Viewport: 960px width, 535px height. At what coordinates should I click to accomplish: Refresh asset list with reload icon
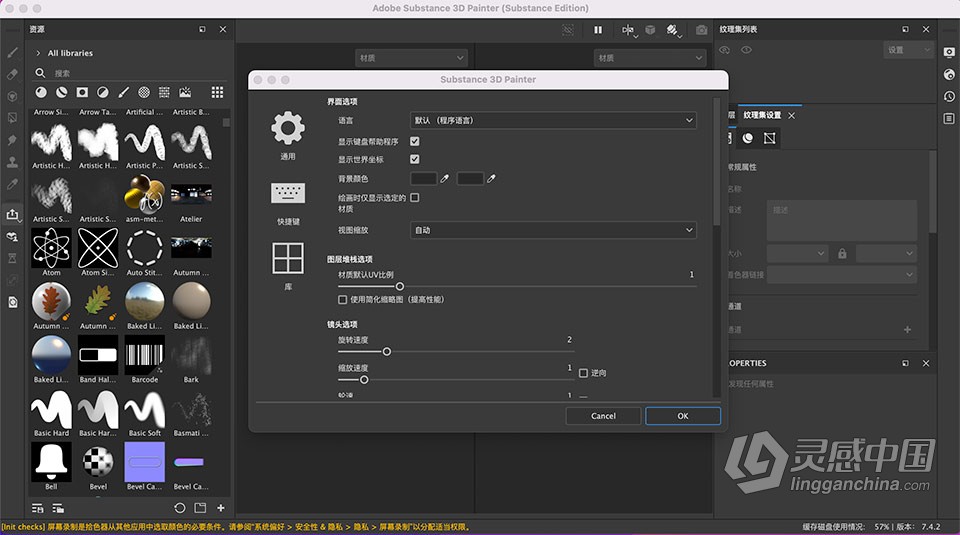tap(179, 508)
